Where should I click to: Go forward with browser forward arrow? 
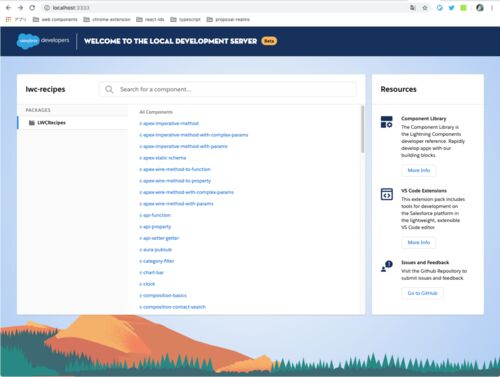[20, 8]
